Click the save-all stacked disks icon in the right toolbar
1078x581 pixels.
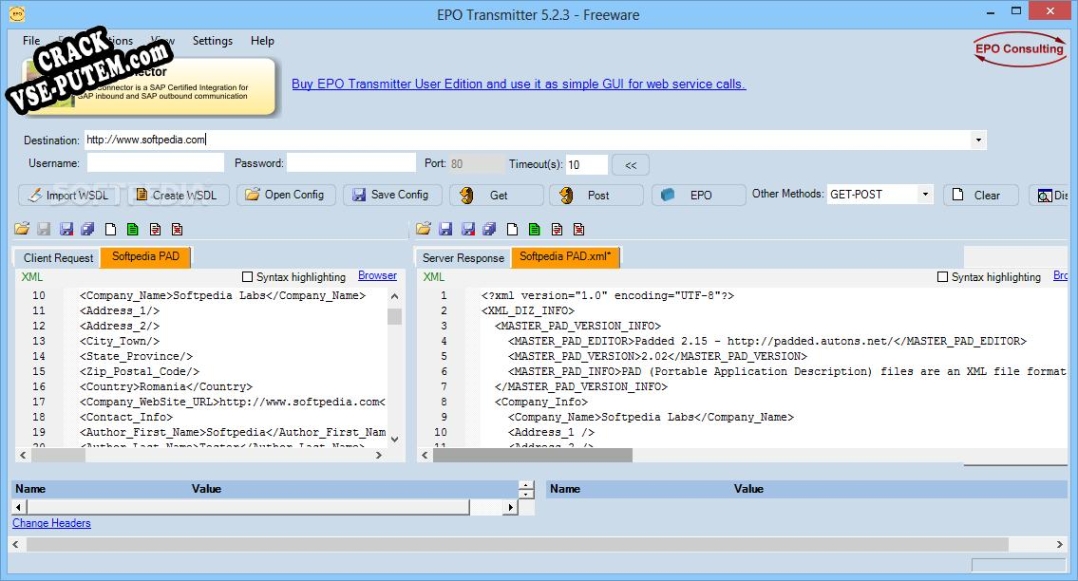click(489, 229)
